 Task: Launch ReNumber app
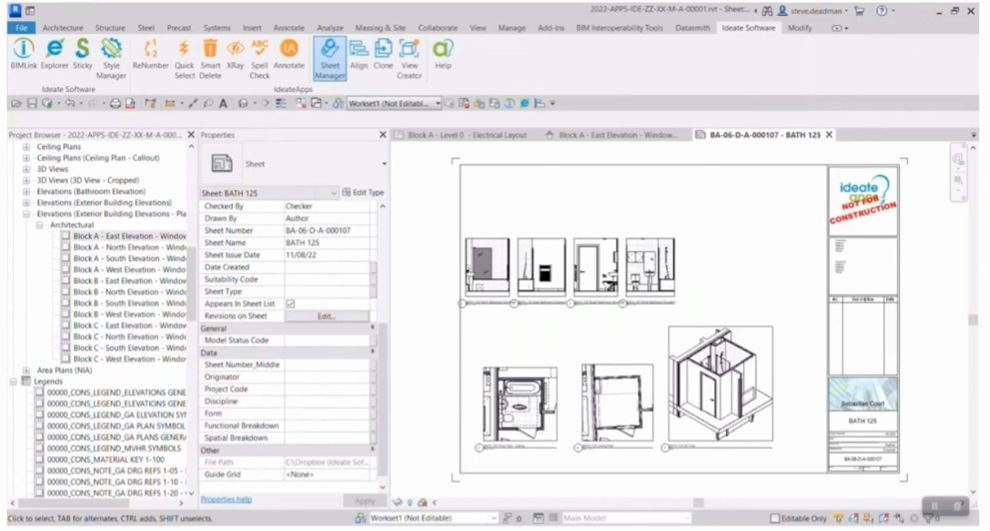pyautogui.click(x=150, y=54)
